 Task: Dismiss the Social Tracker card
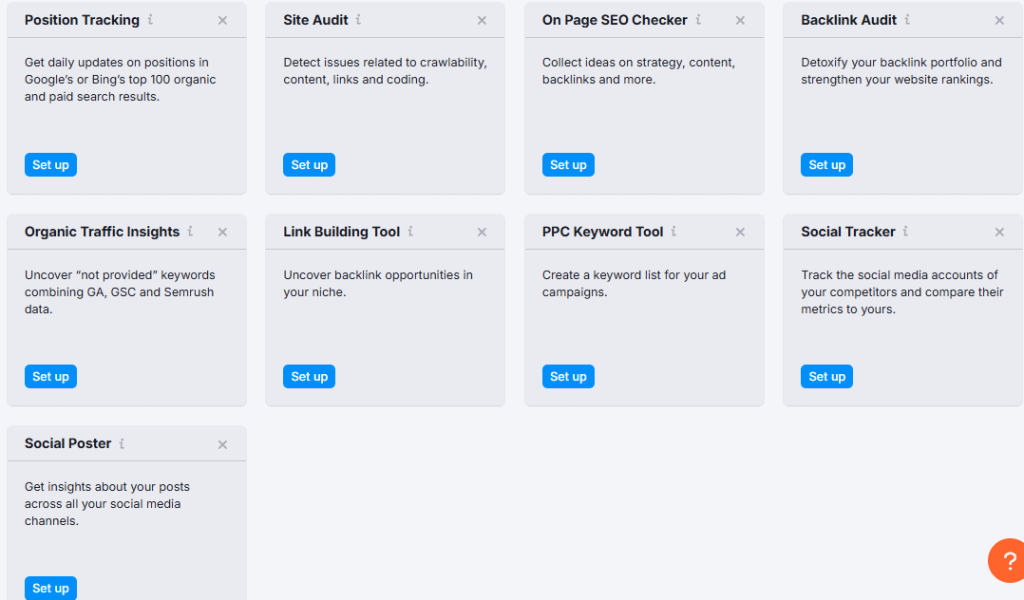click(999, 232)
